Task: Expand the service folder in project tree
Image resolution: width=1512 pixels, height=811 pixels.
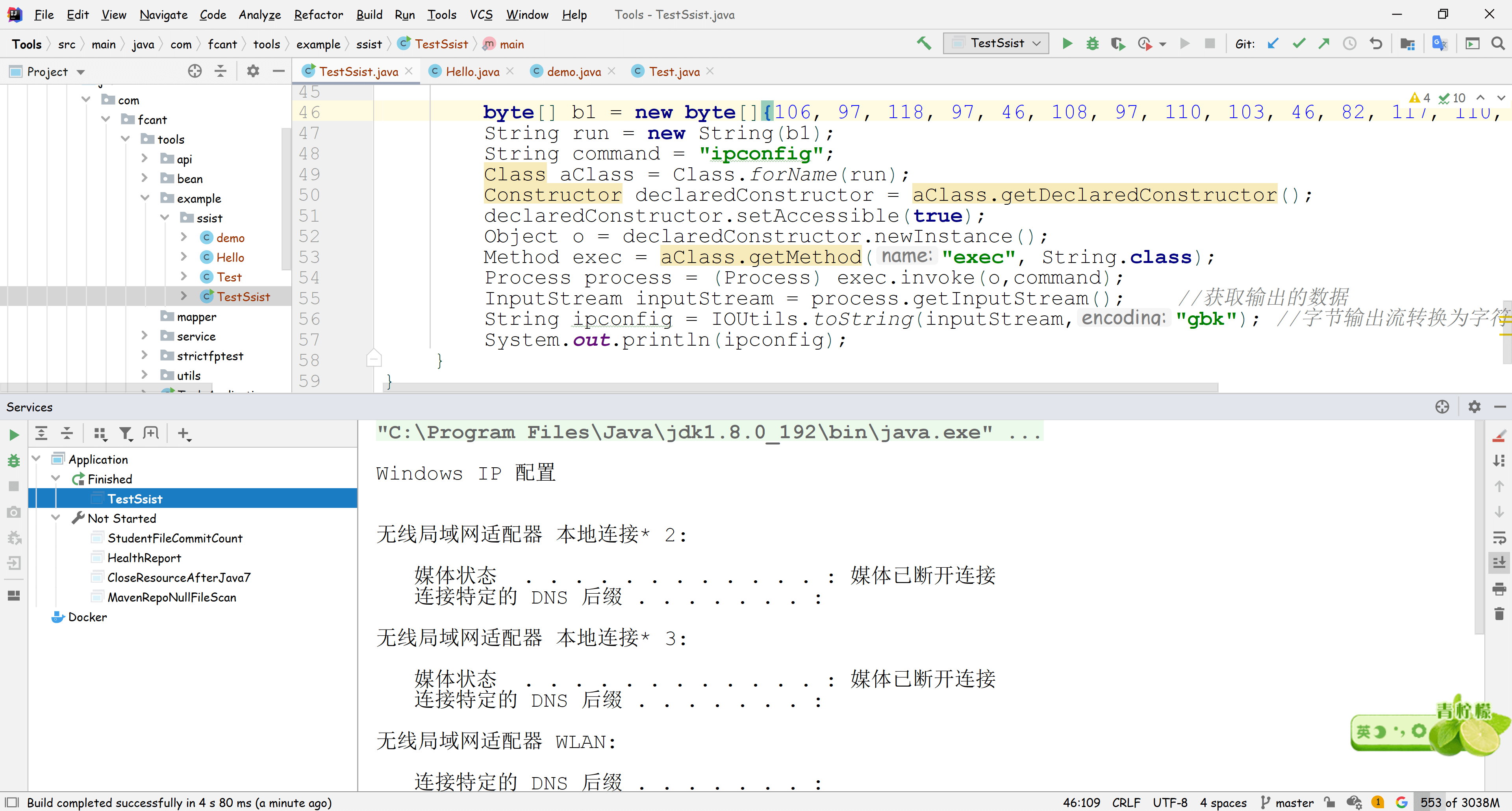Action: [145, 336]
